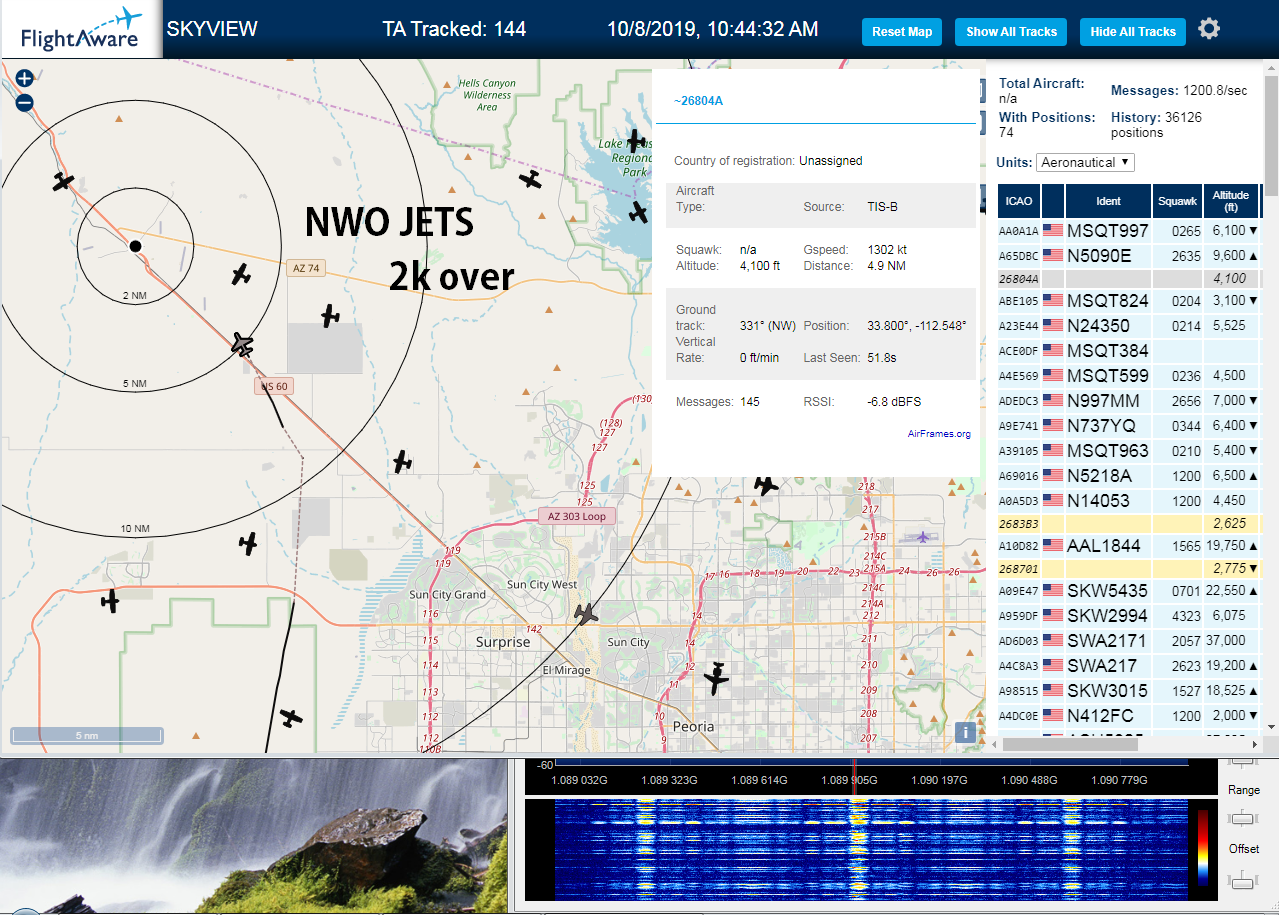Select the N14053 aircraft row

1130,501
